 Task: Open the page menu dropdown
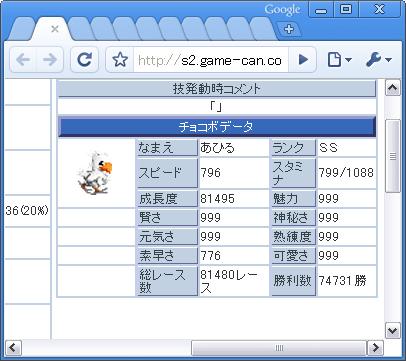coord(339,60)
